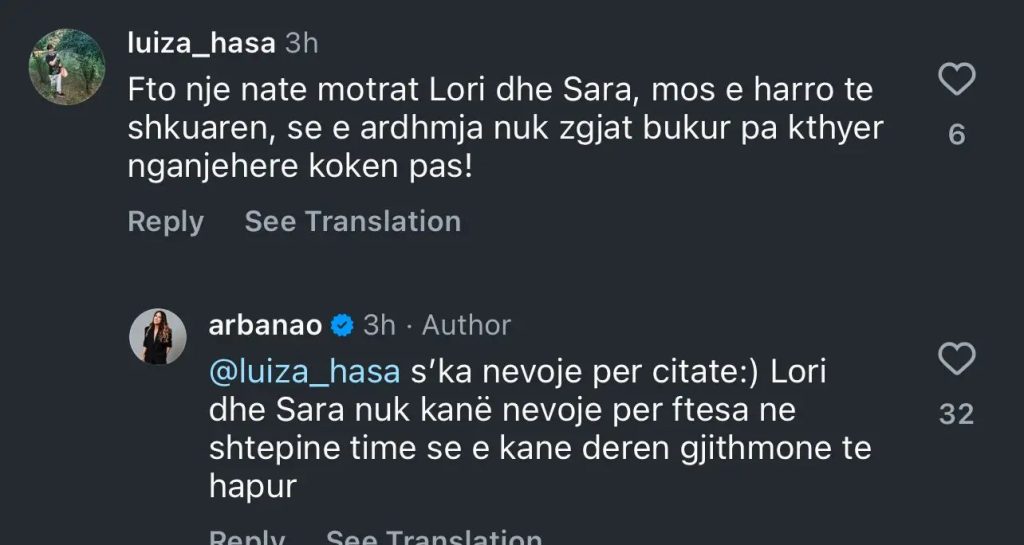Image resolution: width=1024 pixels, height=545 pixels.
Task: View the 32 likes on arbanao's reply
Action: 957,414
